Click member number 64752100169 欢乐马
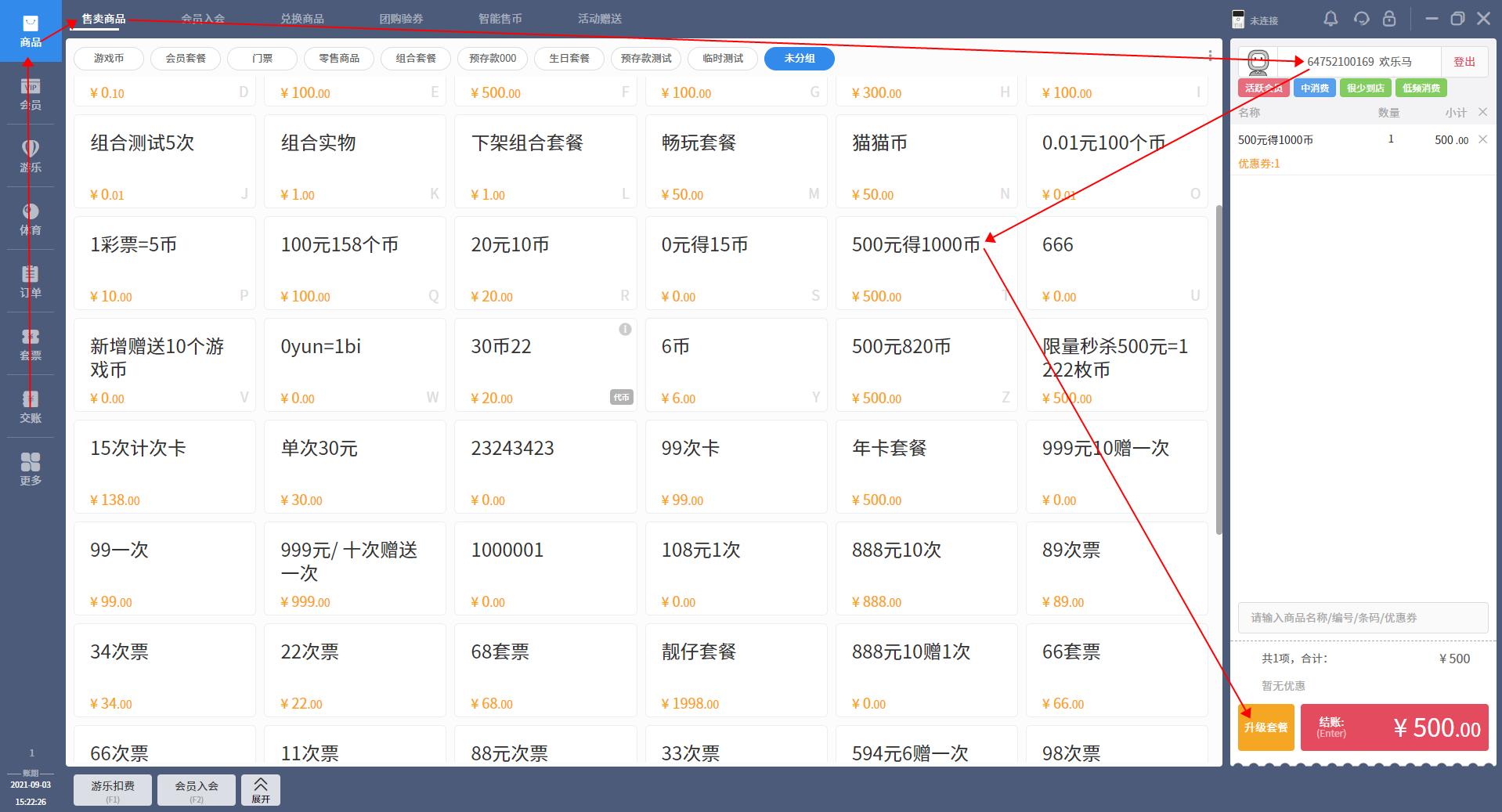The image size is (1502, 812). [x=1359, y=62]
